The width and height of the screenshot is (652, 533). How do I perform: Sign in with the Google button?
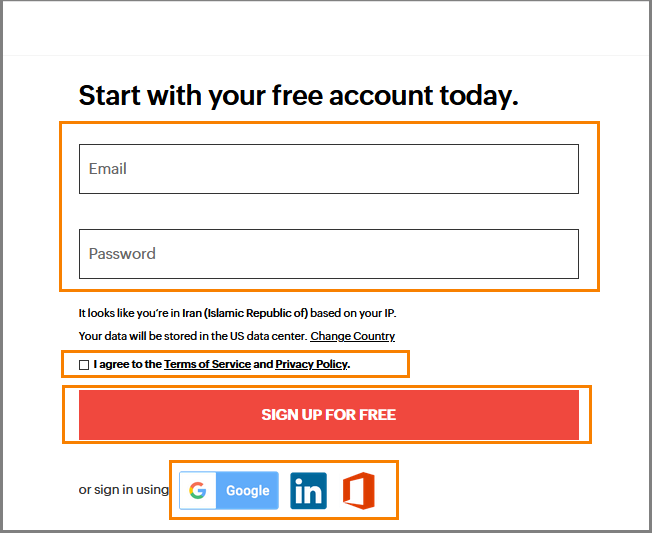click(x=229, y=490)
